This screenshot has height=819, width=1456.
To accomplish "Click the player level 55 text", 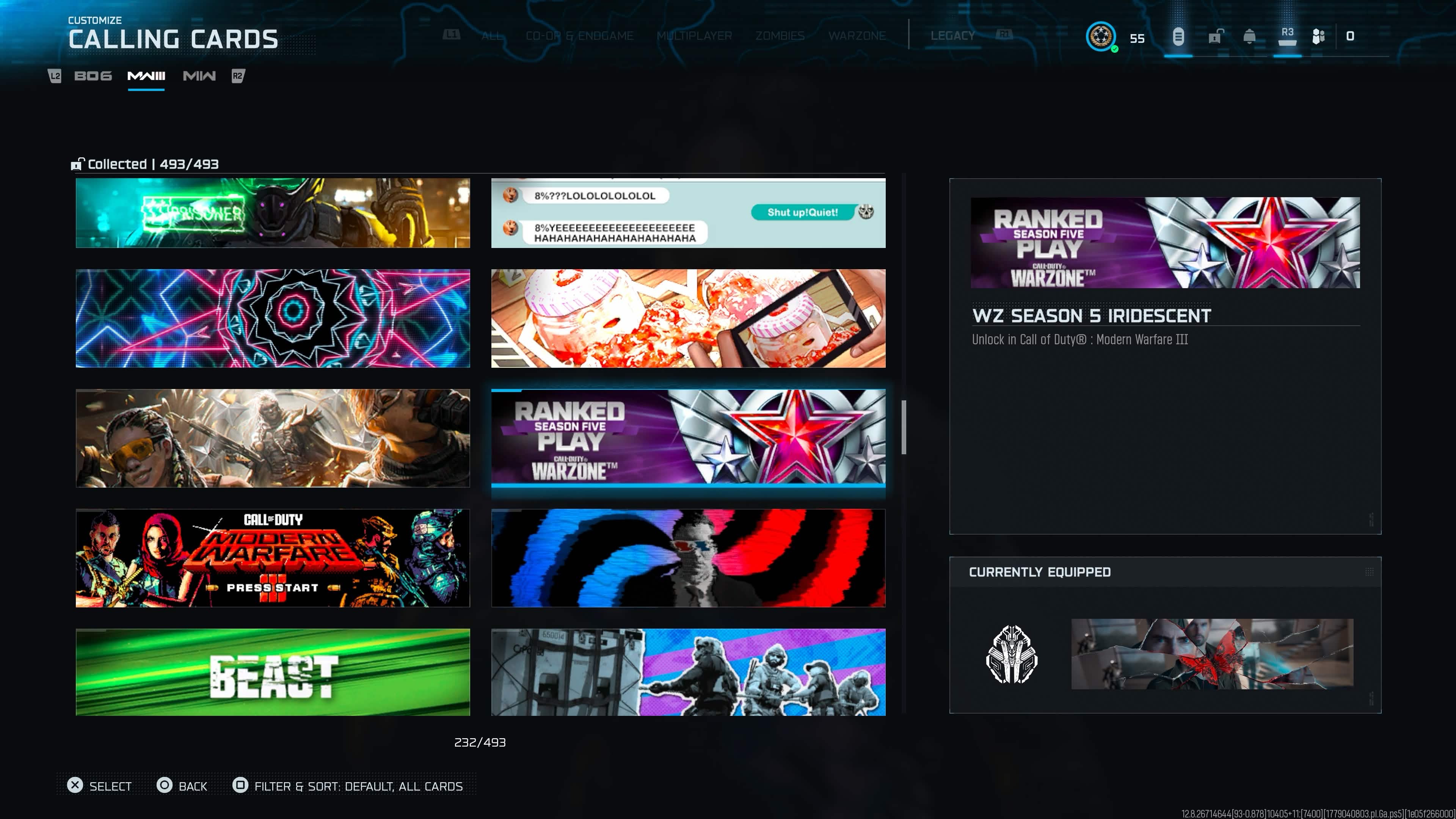I will (x=1137, y=38).
